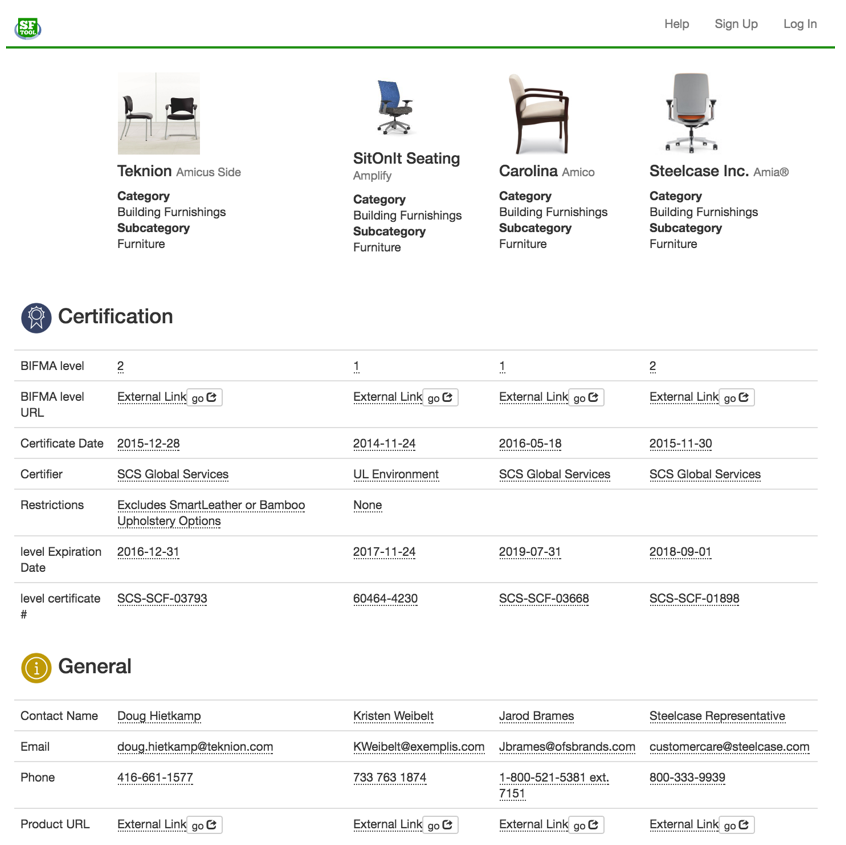Open Carolina BIFMA level URL go button
Screen dimensions: 846x845
pyautogui.click(x=586, y=398)
